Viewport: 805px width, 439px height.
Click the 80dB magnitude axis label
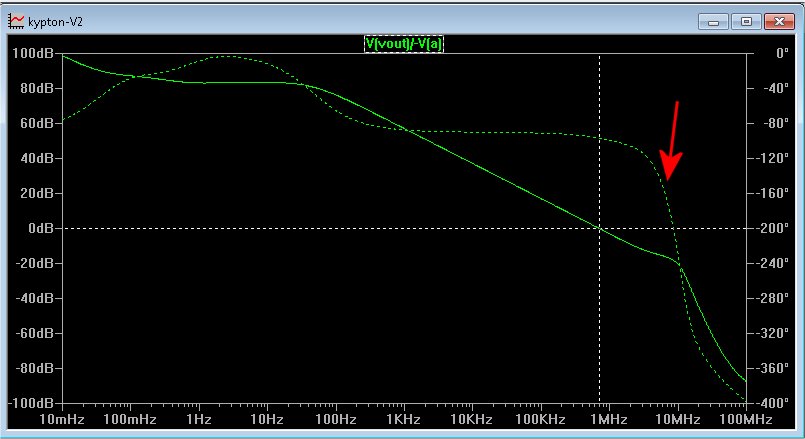[x=37, y=88]
